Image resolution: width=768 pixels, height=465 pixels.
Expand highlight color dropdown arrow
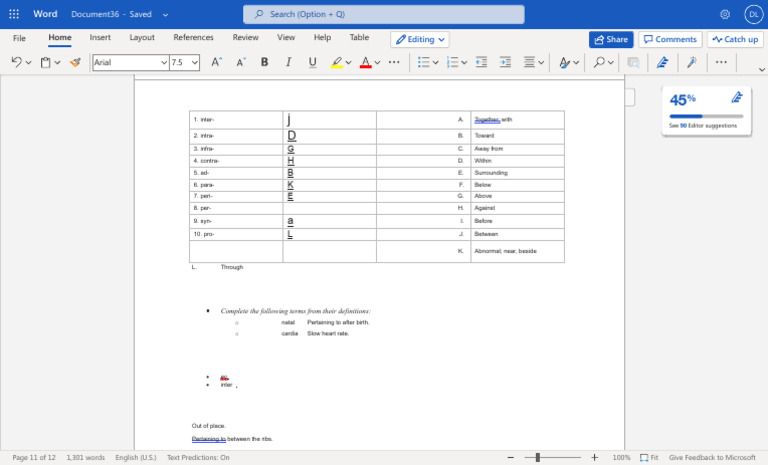pos(348,62)
